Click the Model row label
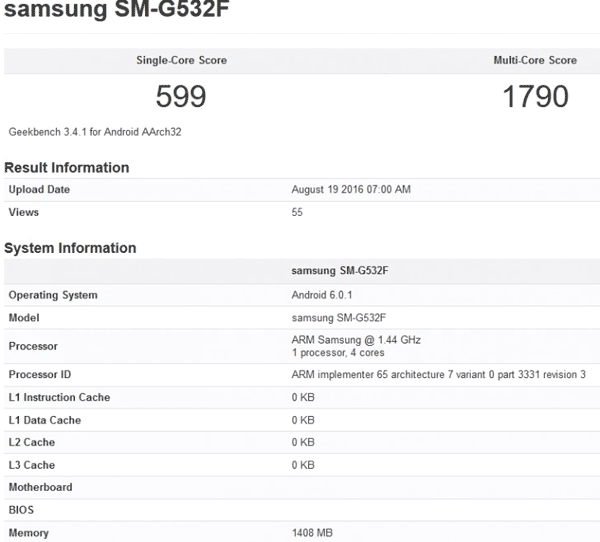The height and width of the screenshot is (542, 600). (x=25, y=317)
